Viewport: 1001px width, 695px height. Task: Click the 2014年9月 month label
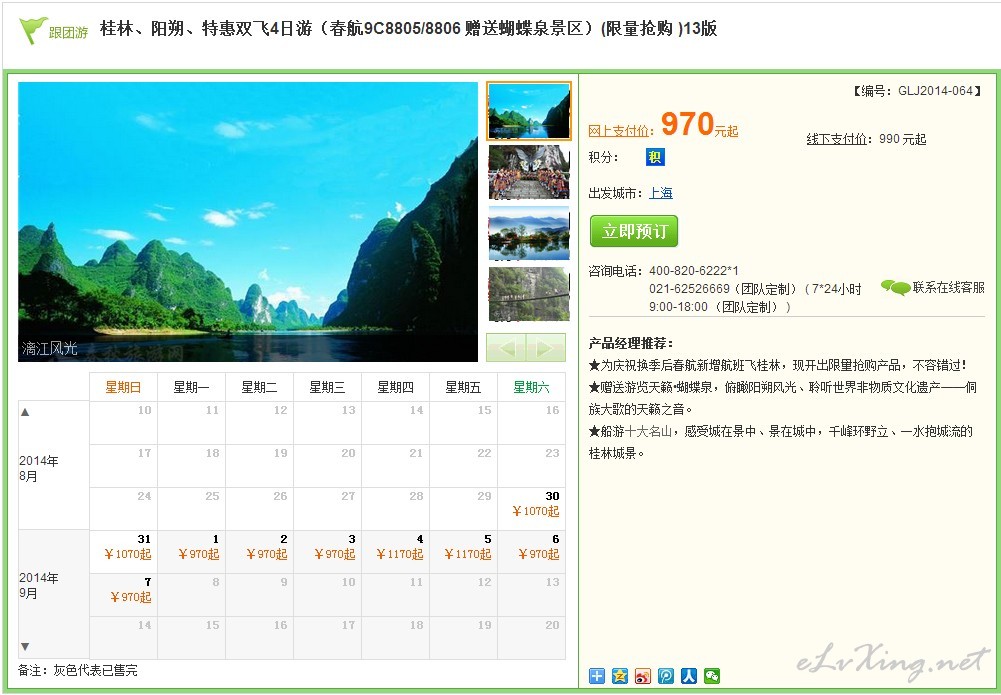click(38, 585)
